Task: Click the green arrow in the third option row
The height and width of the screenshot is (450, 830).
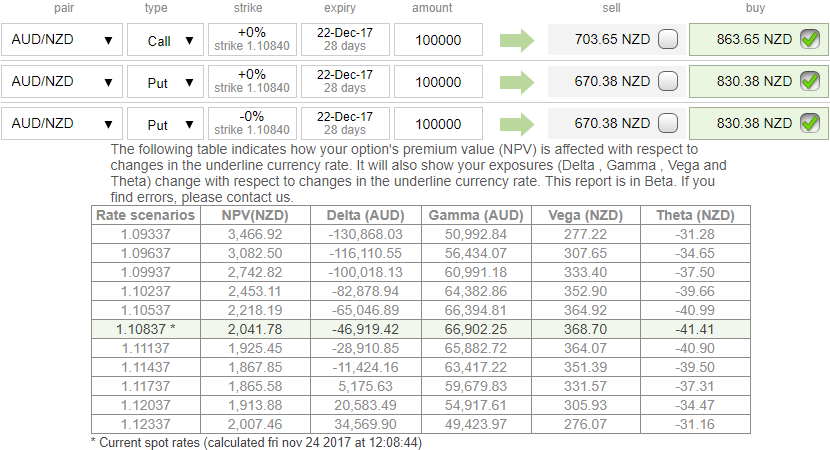Action: point(518,124)
